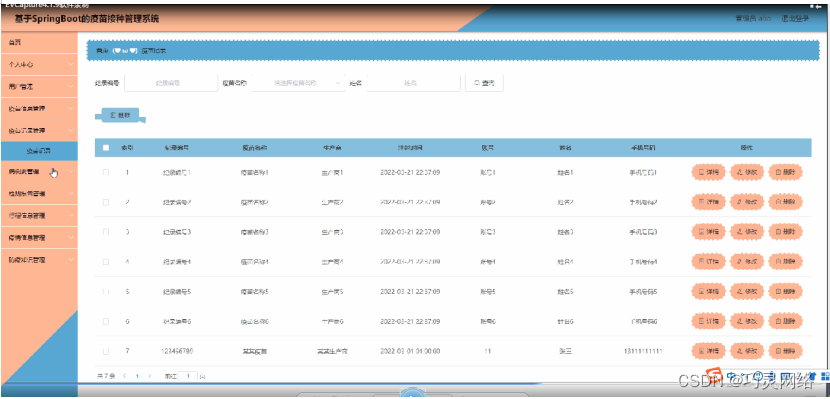Open the 疫苗名称 dropdown selector

click(299, 83)
